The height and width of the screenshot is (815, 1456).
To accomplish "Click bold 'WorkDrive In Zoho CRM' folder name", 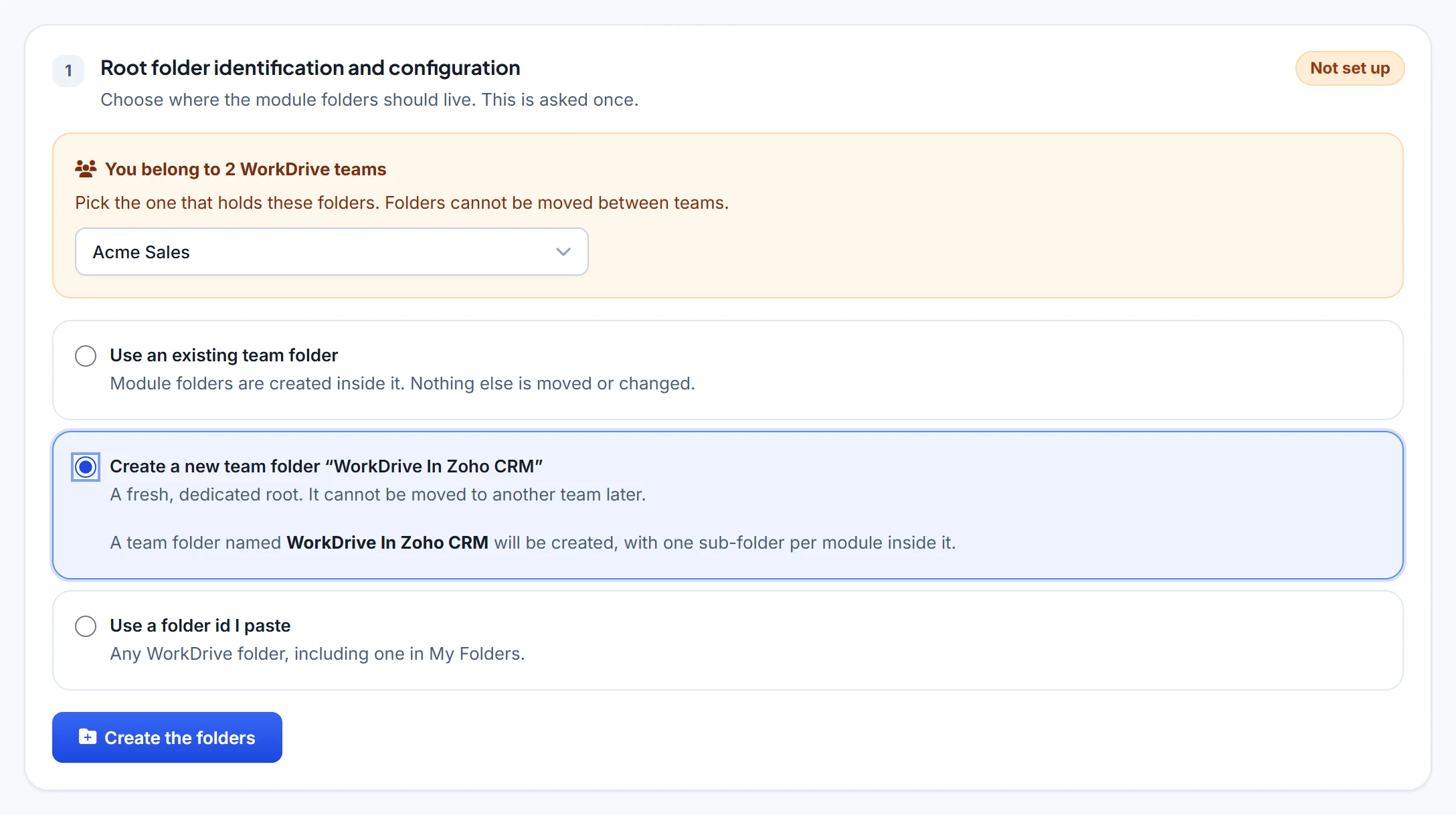I will click(x=387, y=543).
